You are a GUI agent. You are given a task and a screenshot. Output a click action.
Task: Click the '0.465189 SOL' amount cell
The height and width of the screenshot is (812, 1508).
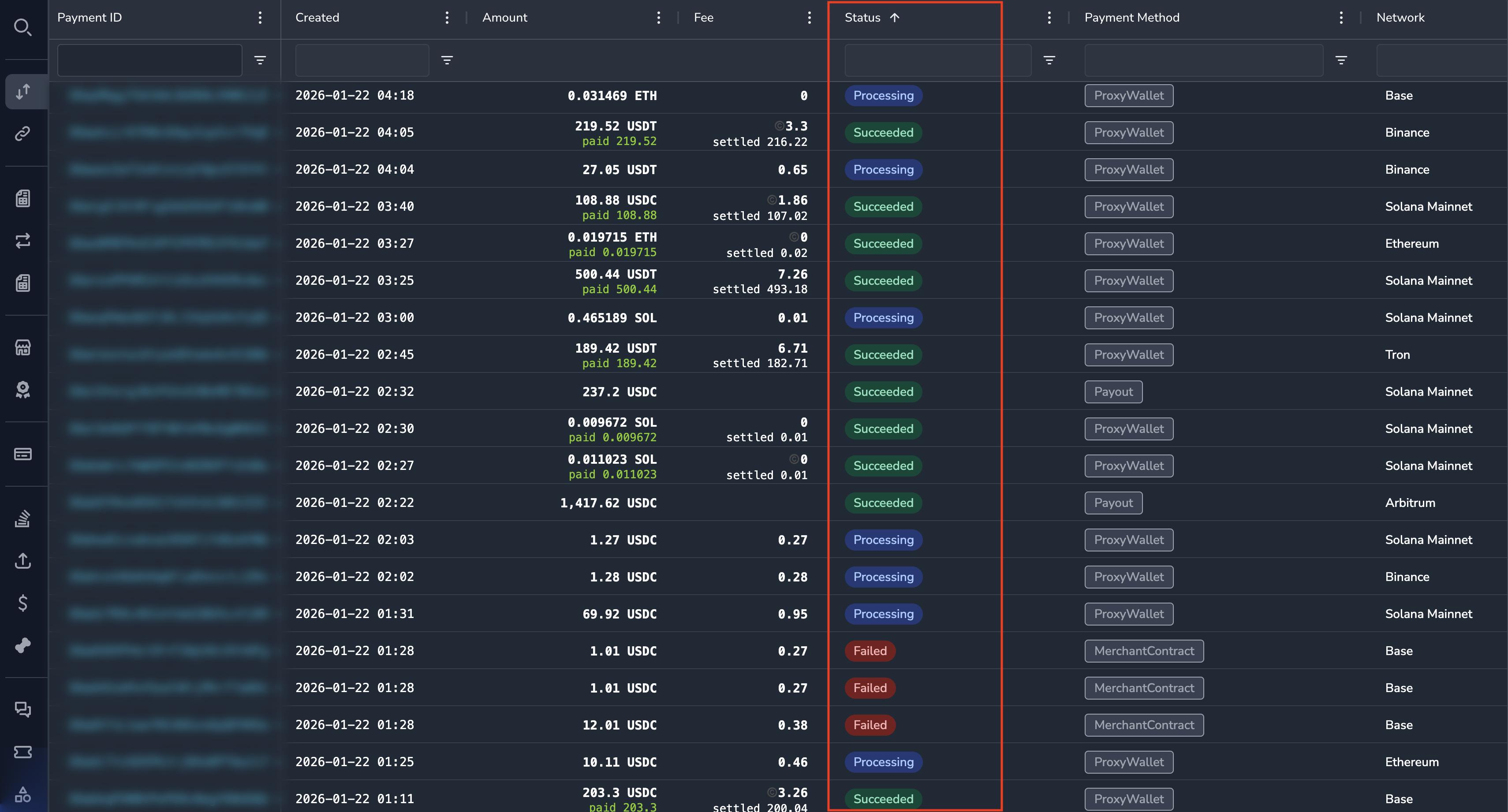coord(612,318)
